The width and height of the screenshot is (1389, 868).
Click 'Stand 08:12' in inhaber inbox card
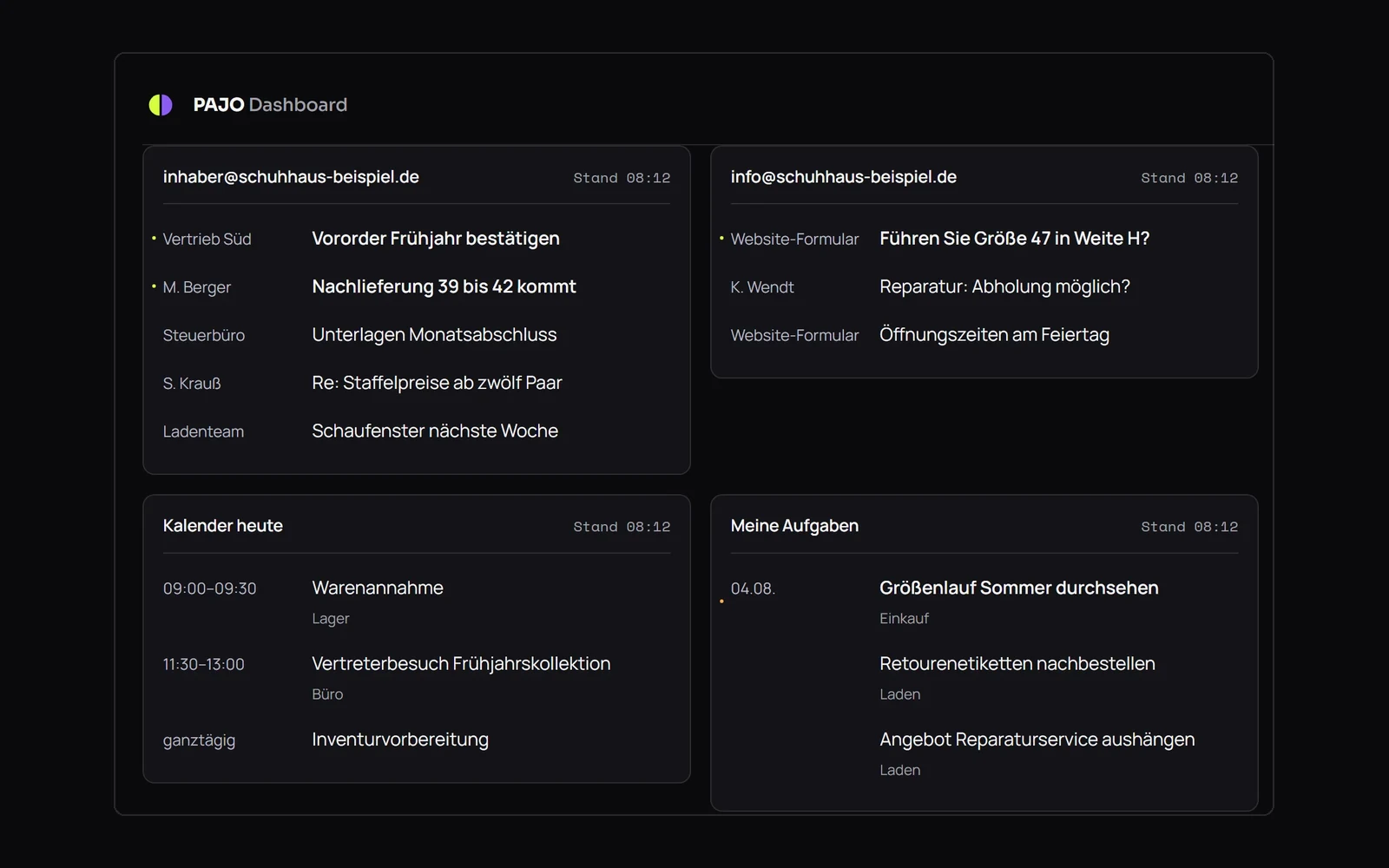pyautogui.click(x=622, y=178)
